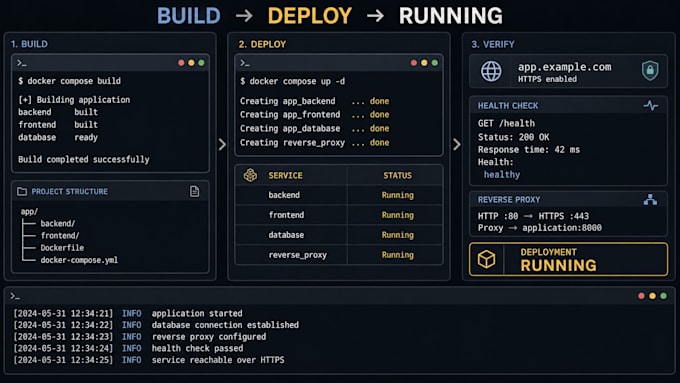Click the chevron between Deploy and Verify panels
The height and width of the screenshot is (383, 680).
[x=457, y=144]
